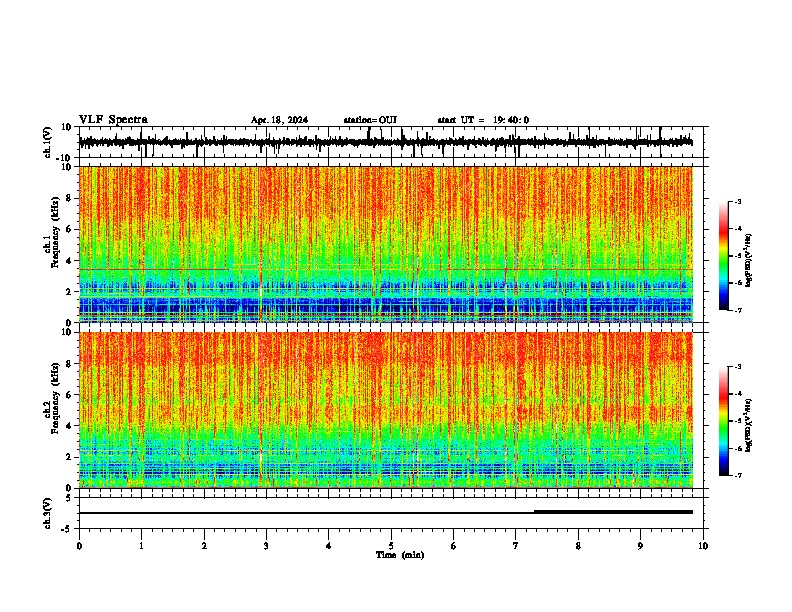The height and width of the screenshot is (612, 792).
Task: Click the ch.1(V) waveform axis label
Action: [x=48, y=142]
